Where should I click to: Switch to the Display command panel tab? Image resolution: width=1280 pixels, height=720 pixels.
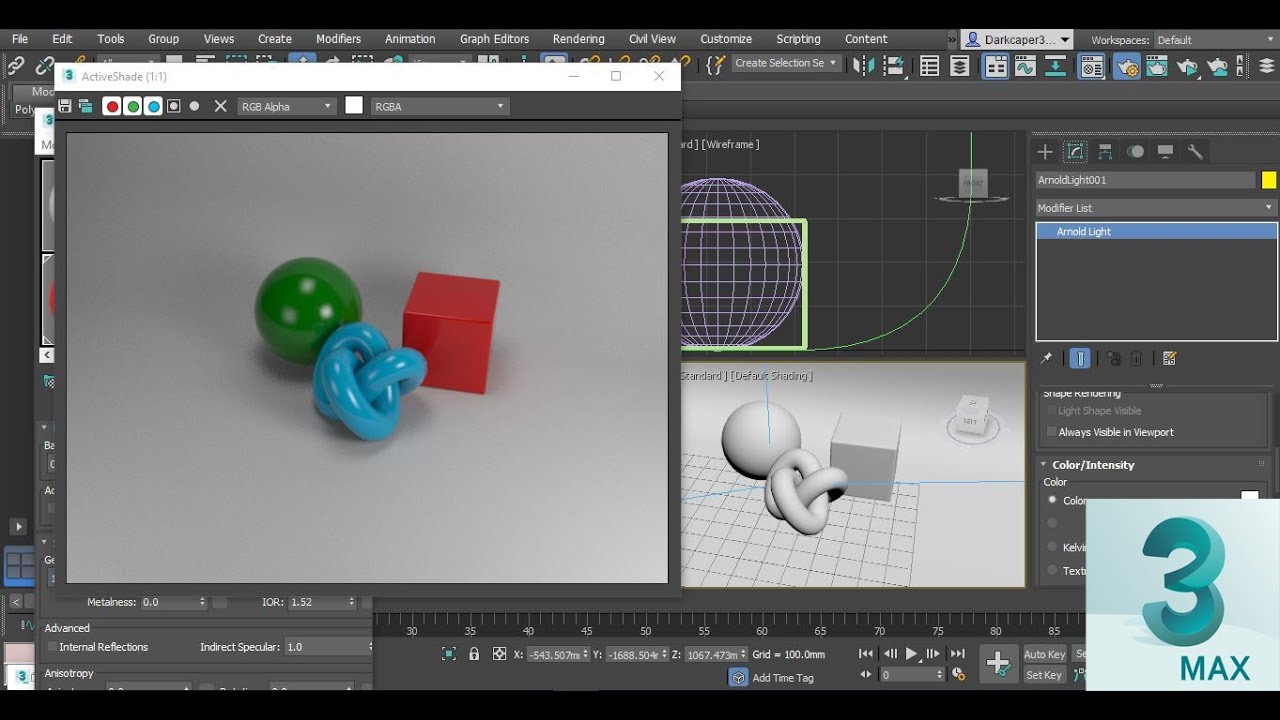point(1165,151)
